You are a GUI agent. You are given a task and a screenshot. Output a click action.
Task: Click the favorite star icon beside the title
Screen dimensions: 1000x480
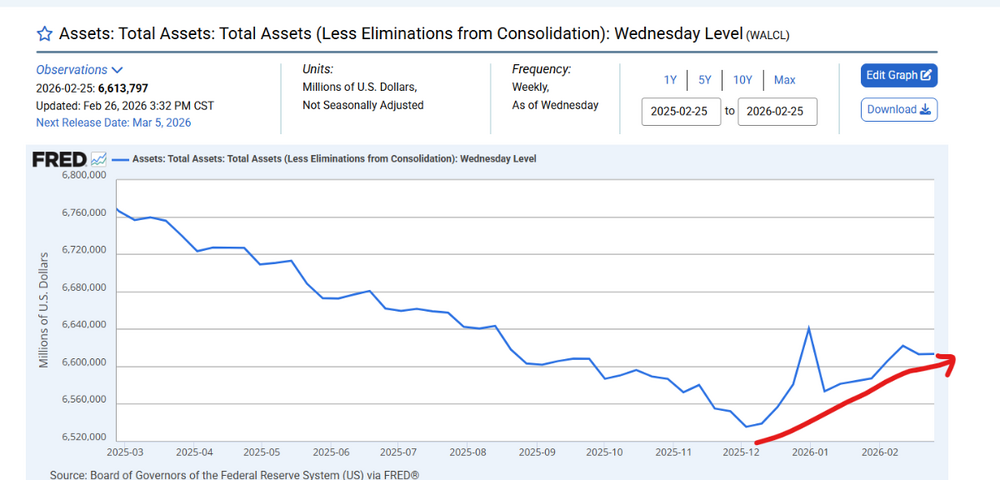(45, 34)
